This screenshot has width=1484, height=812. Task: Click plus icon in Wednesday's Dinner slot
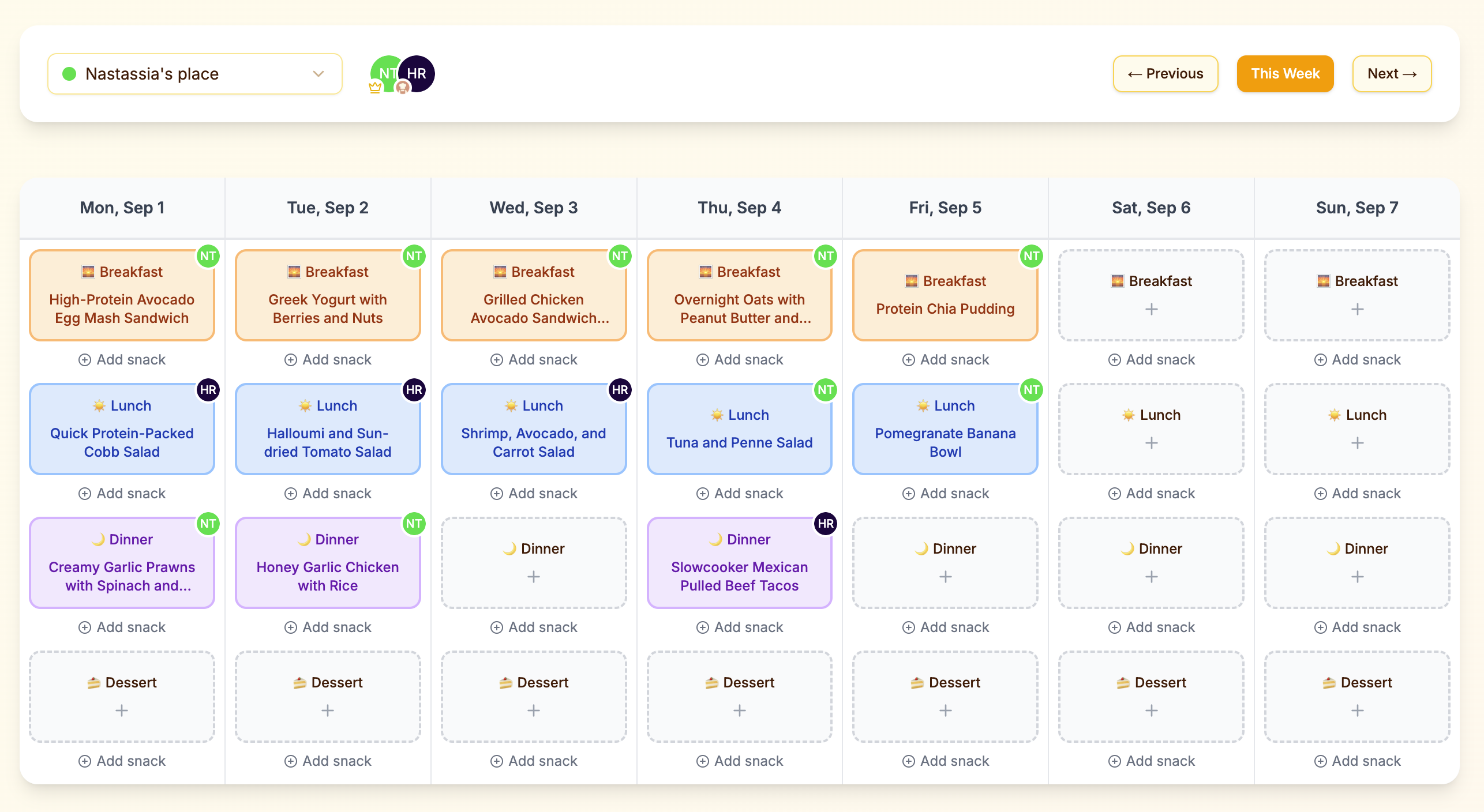click(x=534, y=577)
